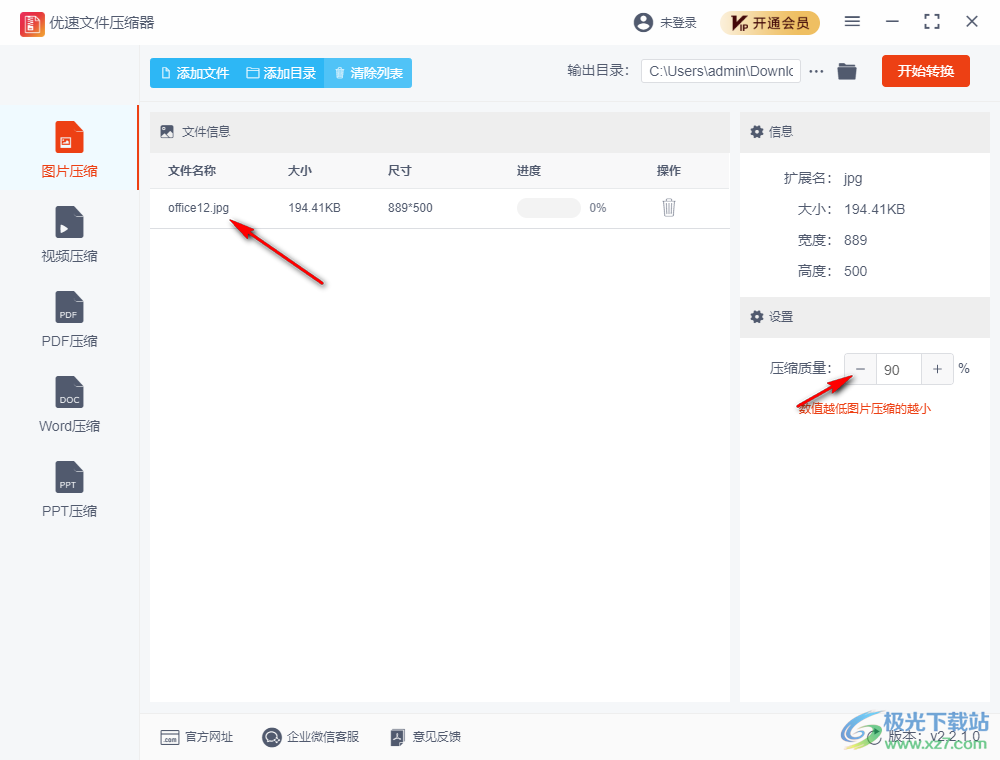Click the output directory path field
The width and height of the screenshot is (1000, 760).
[x=721, y=71]
